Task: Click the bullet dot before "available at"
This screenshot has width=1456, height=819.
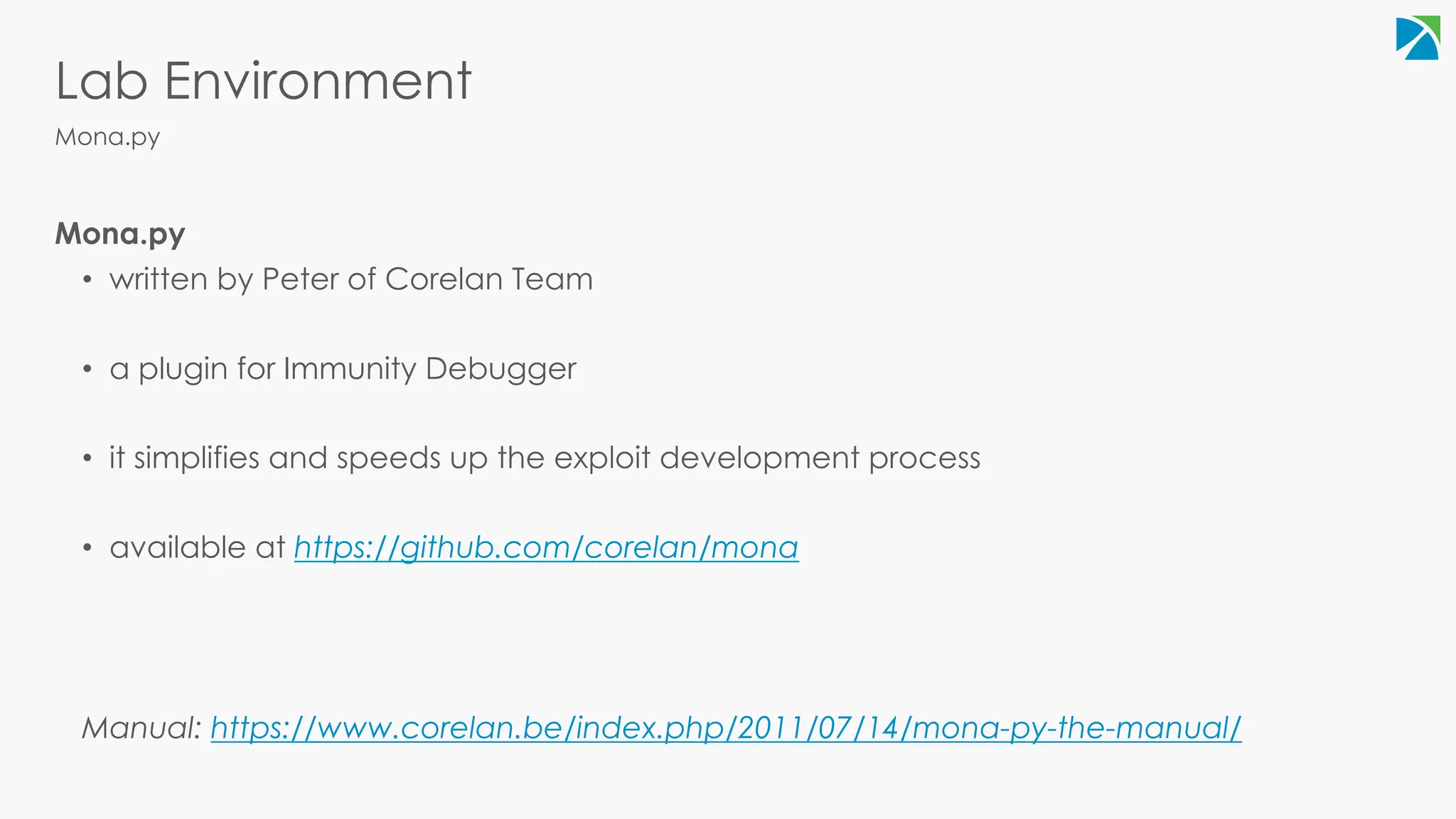Action: coord(87,549)
